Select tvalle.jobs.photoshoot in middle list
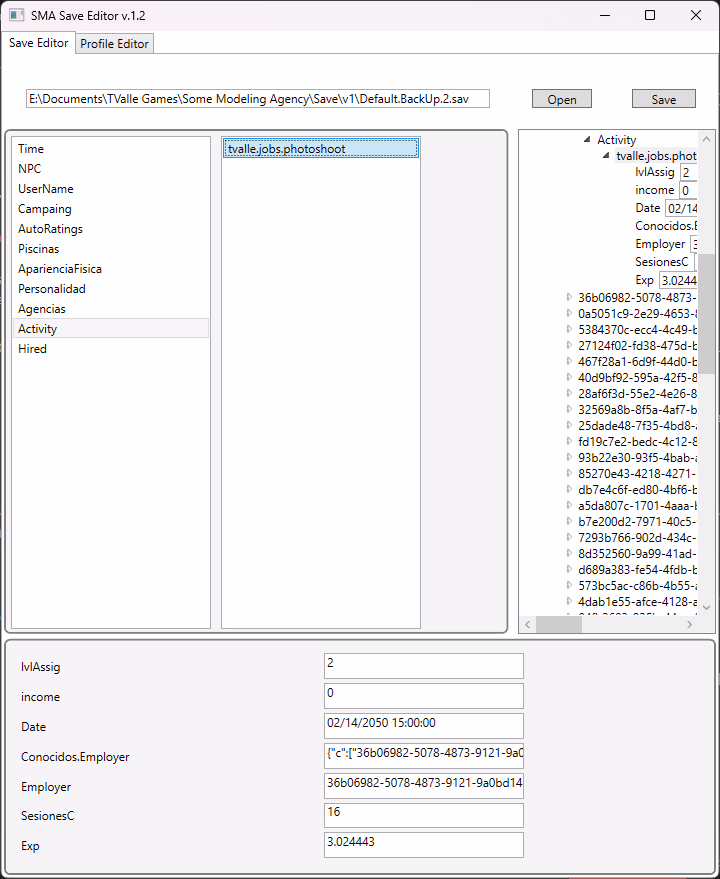720x879 pixels. (320, 149)
